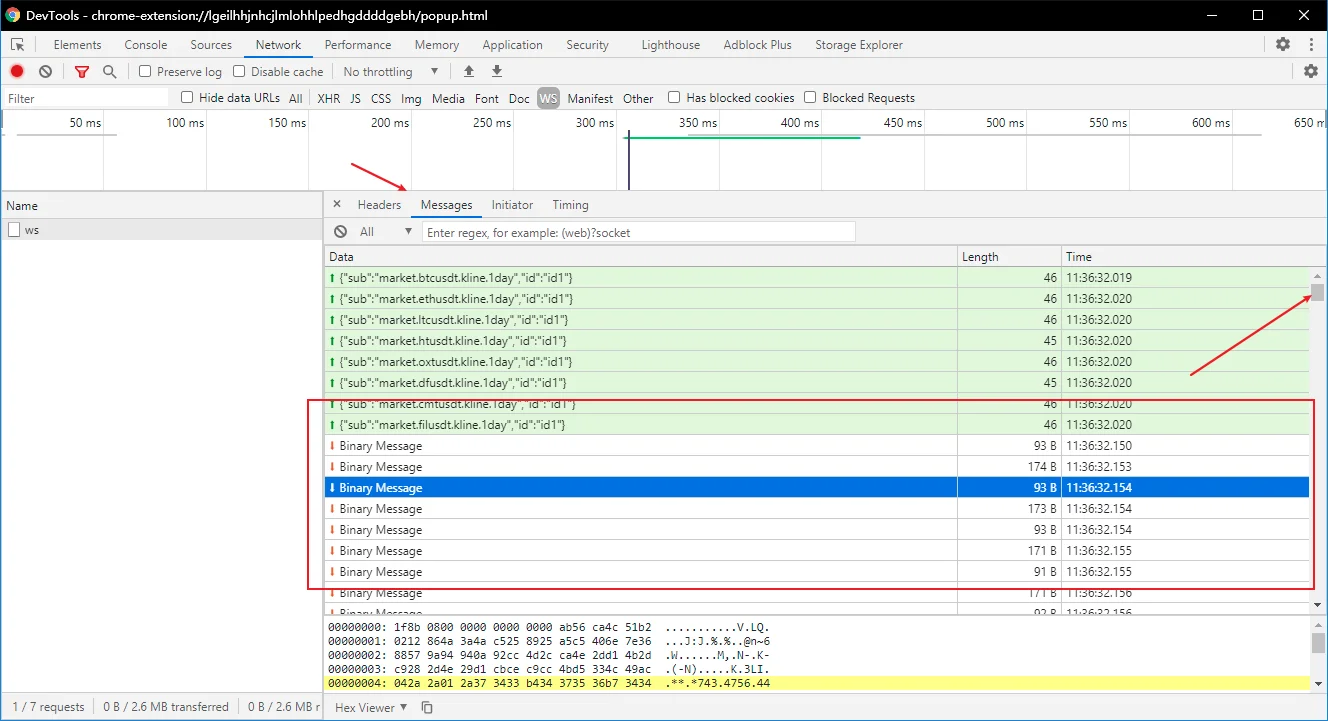
Task: Show All request types filter
Action: 296,98
